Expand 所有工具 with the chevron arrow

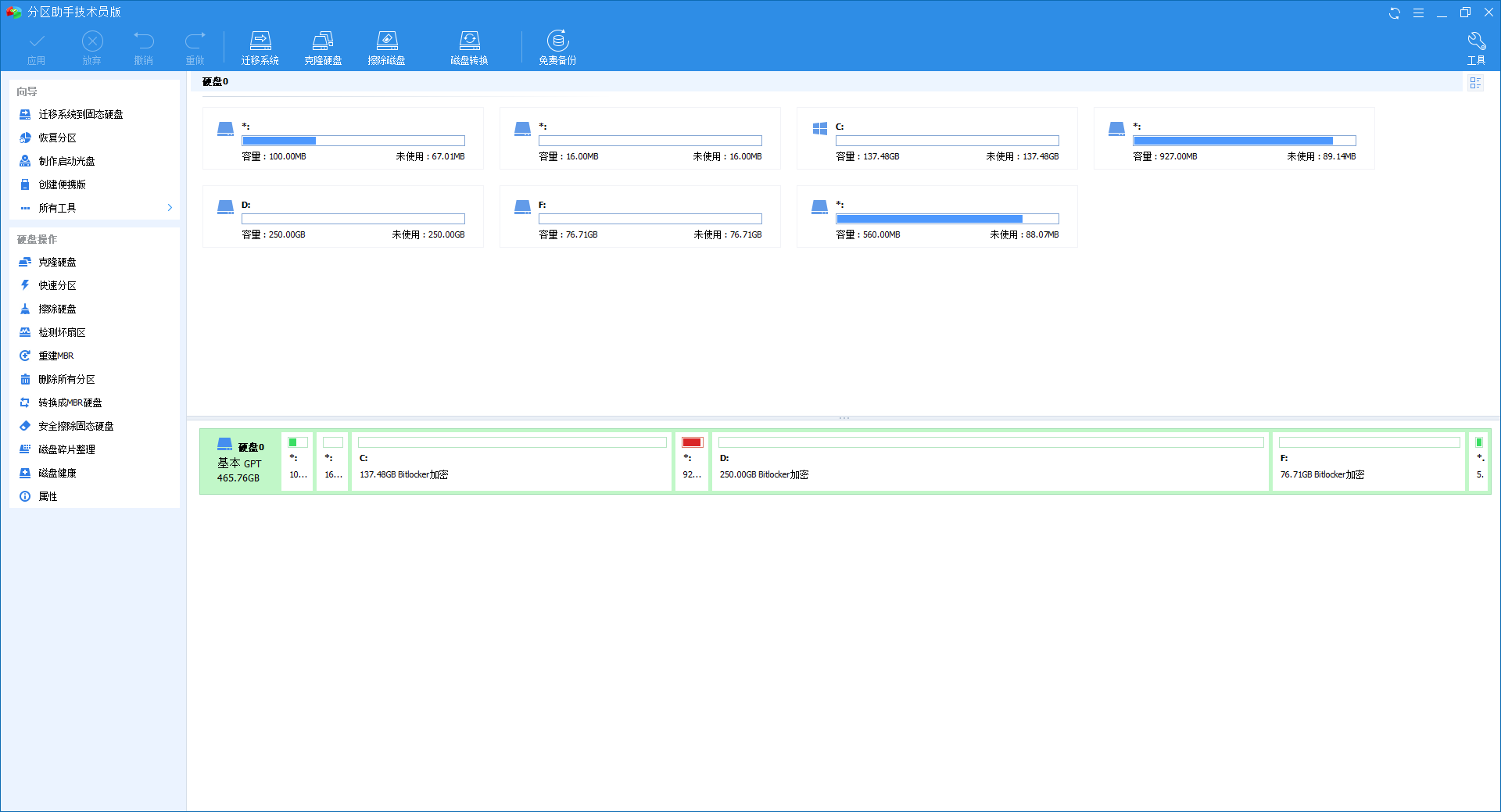pos(170,208)
